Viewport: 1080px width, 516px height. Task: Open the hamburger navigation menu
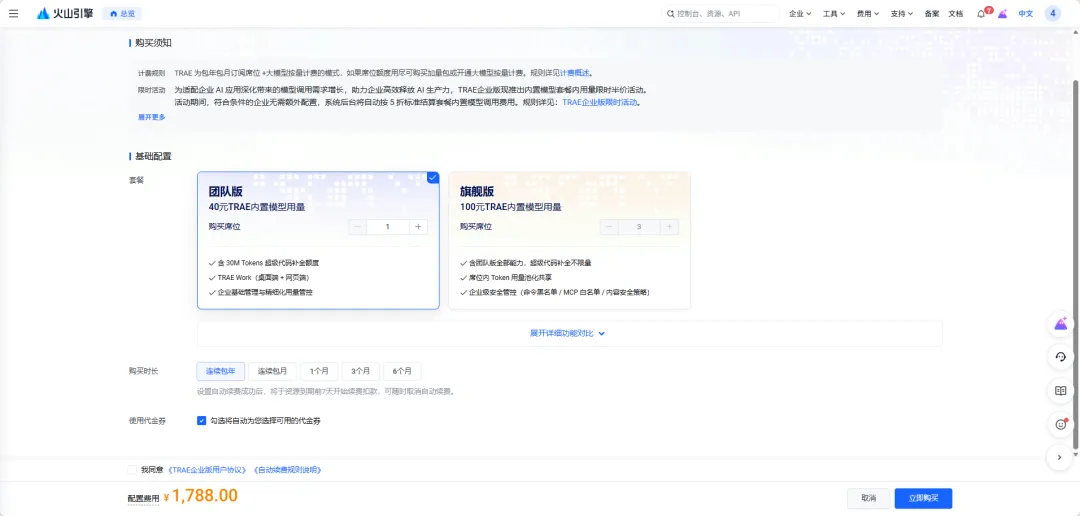14,13
